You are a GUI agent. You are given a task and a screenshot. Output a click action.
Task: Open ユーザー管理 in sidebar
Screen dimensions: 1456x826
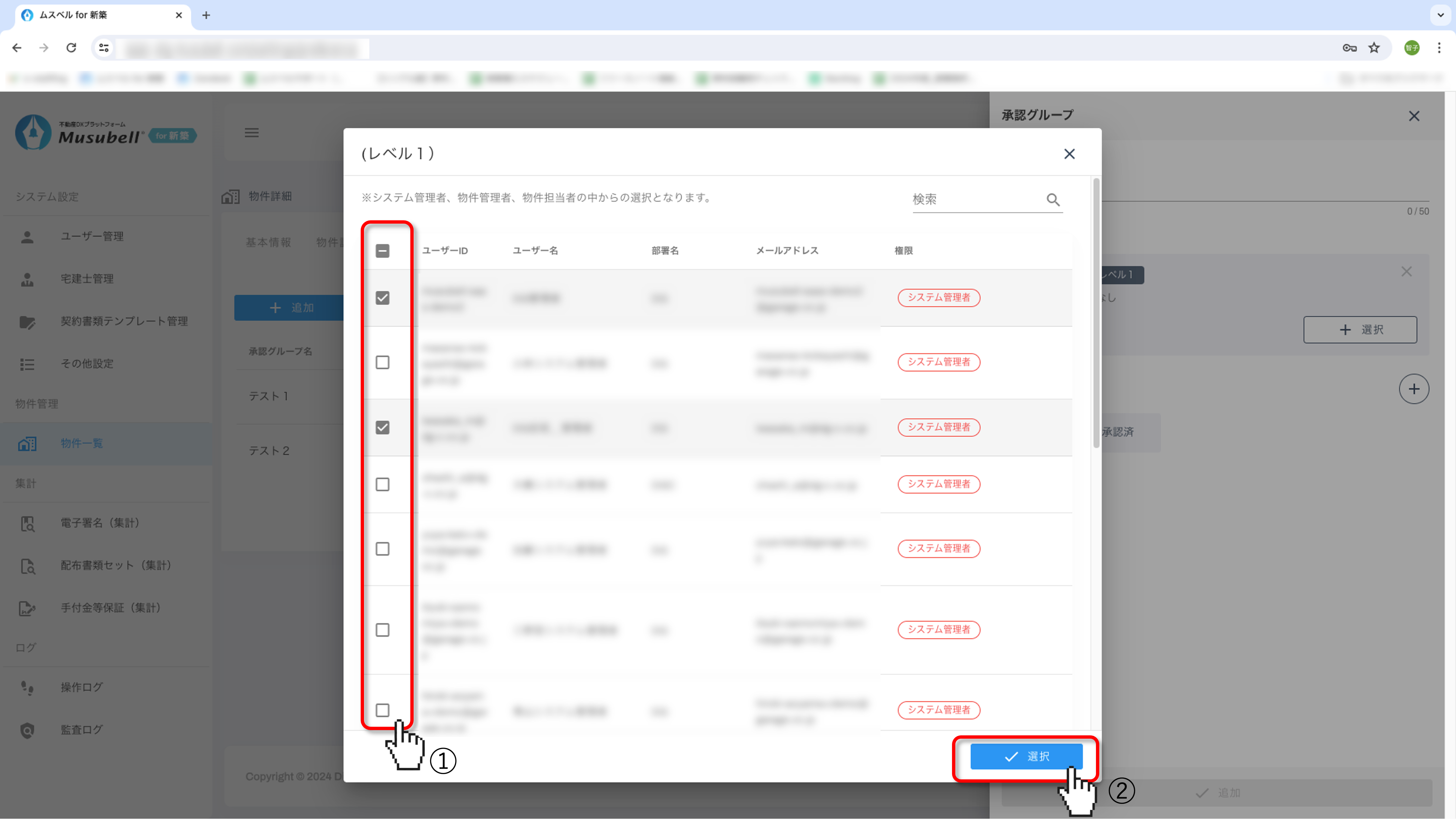(x=92, y=236)
